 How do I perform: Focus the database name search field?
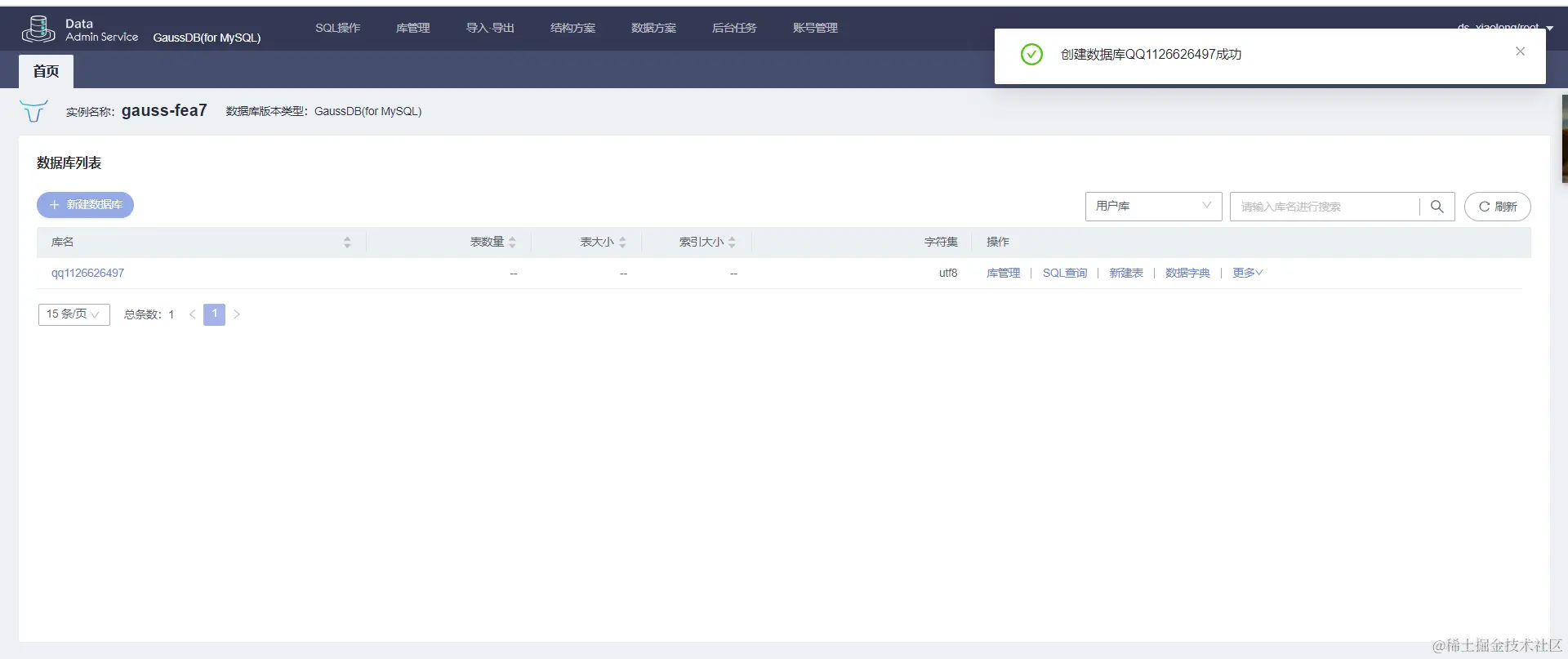click(1325, 207)
